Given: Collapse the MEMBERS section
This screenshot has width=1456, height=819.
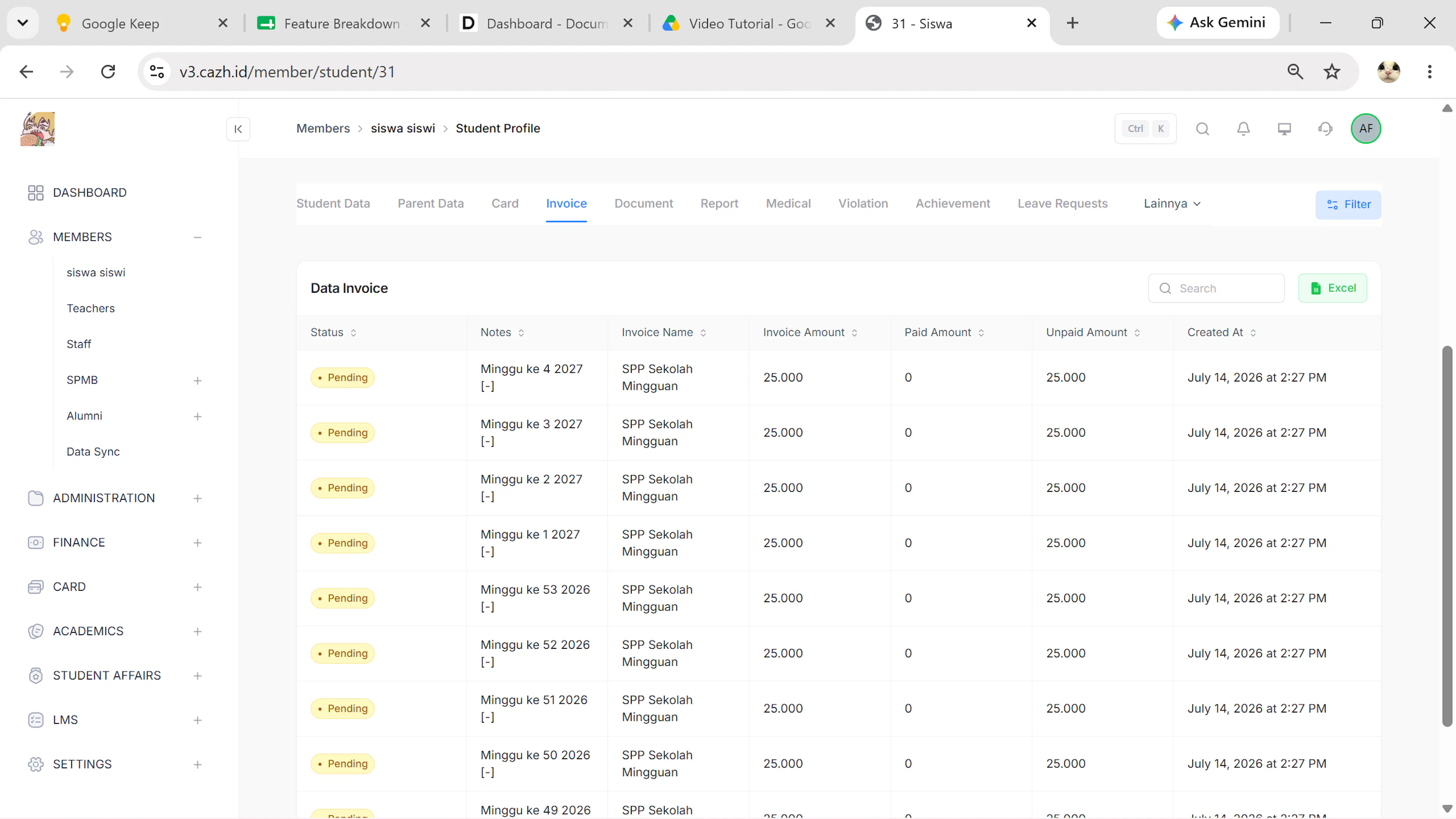Looking at the screenshot, I should click(x=197, y=237).
